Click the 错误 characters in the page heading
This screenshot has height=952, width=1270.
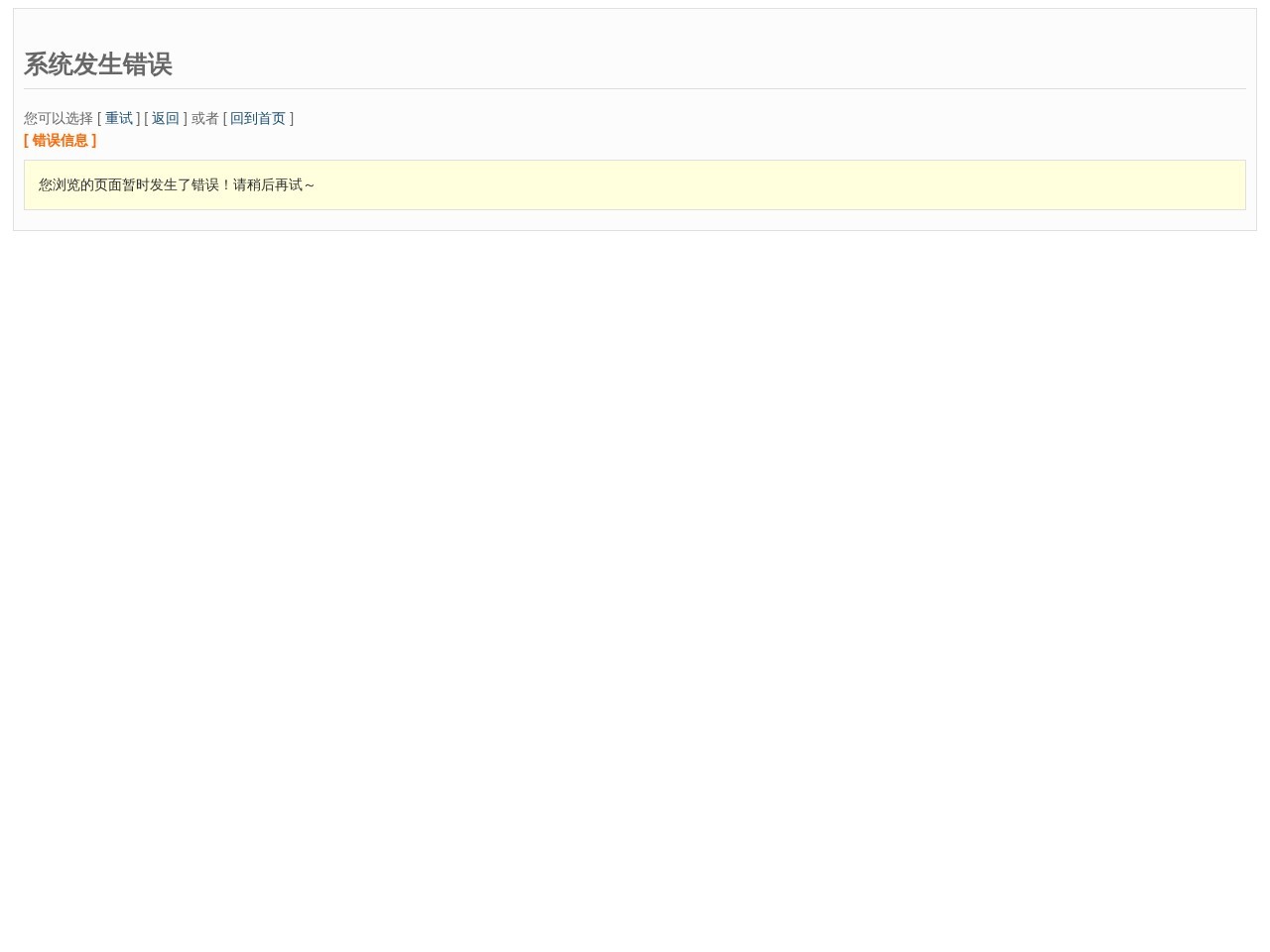pyautogui.click(x=147, y=64)
